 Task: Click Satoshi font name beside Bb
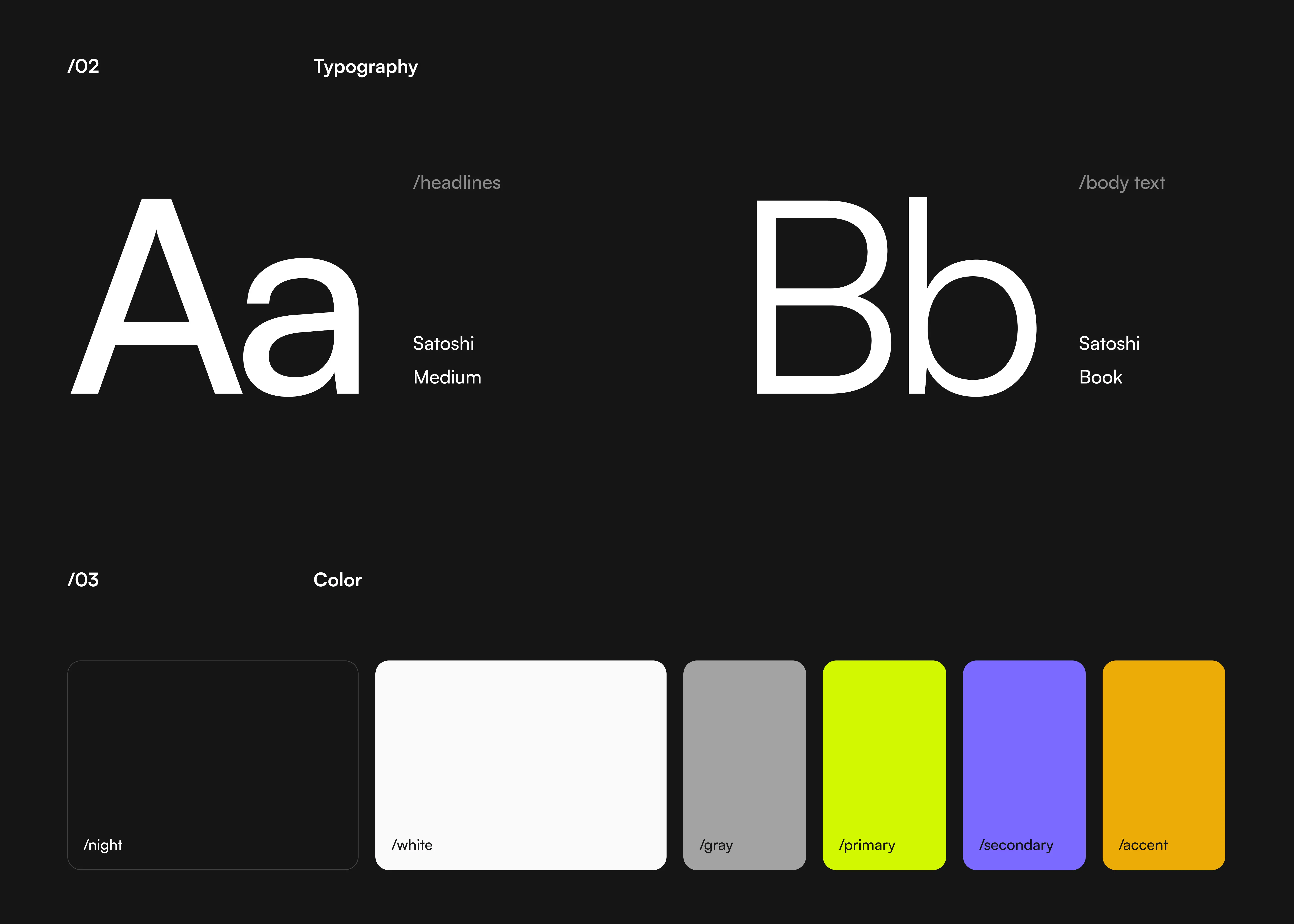1109,344
